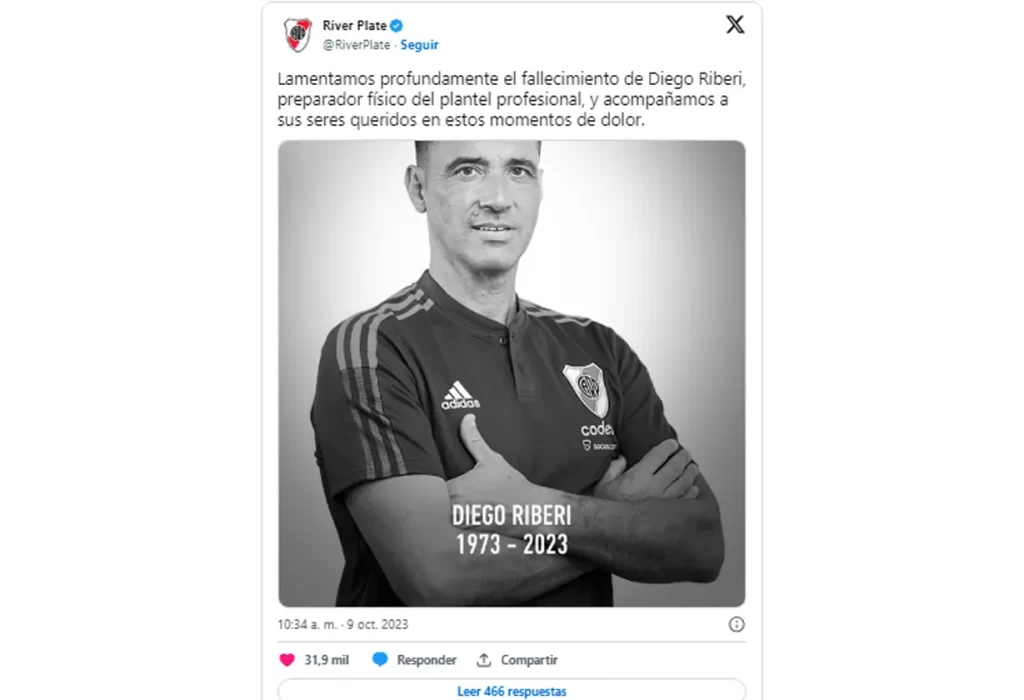1024x700 pixels.
Task: Click the 31,9 mil likes count
Action: (x=327, y=660)
